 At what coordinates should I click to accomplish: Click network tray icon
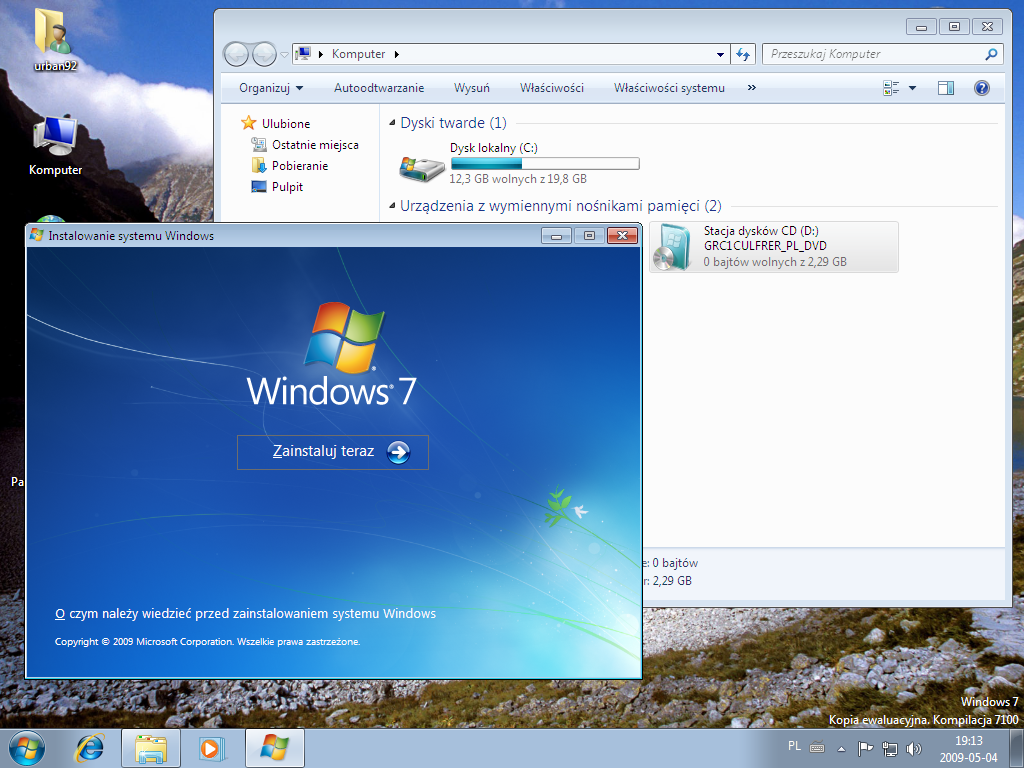(889, 748)
